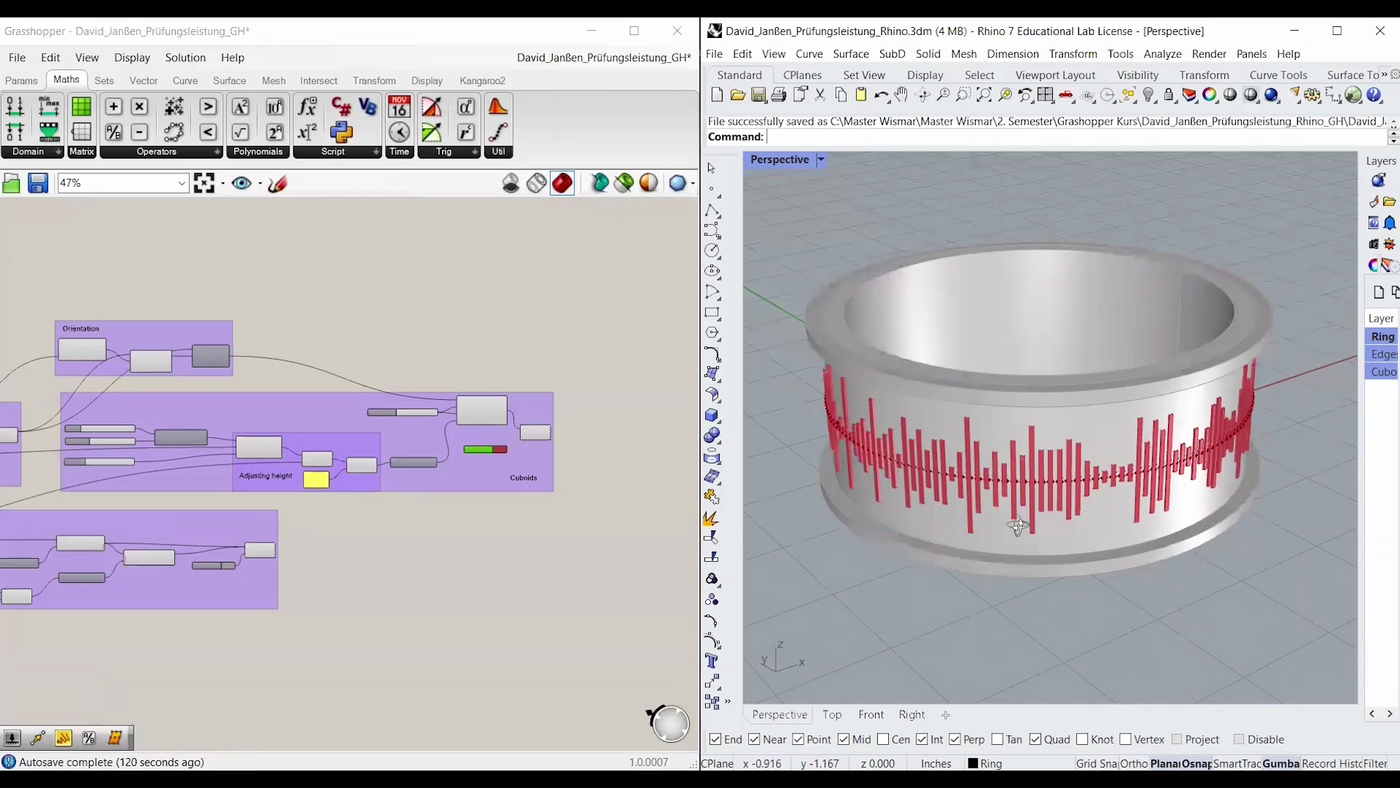Viewport: 1400px width, 788px height.
Task: Expand the Operators panel dropdown
Action: click(217, 152)
